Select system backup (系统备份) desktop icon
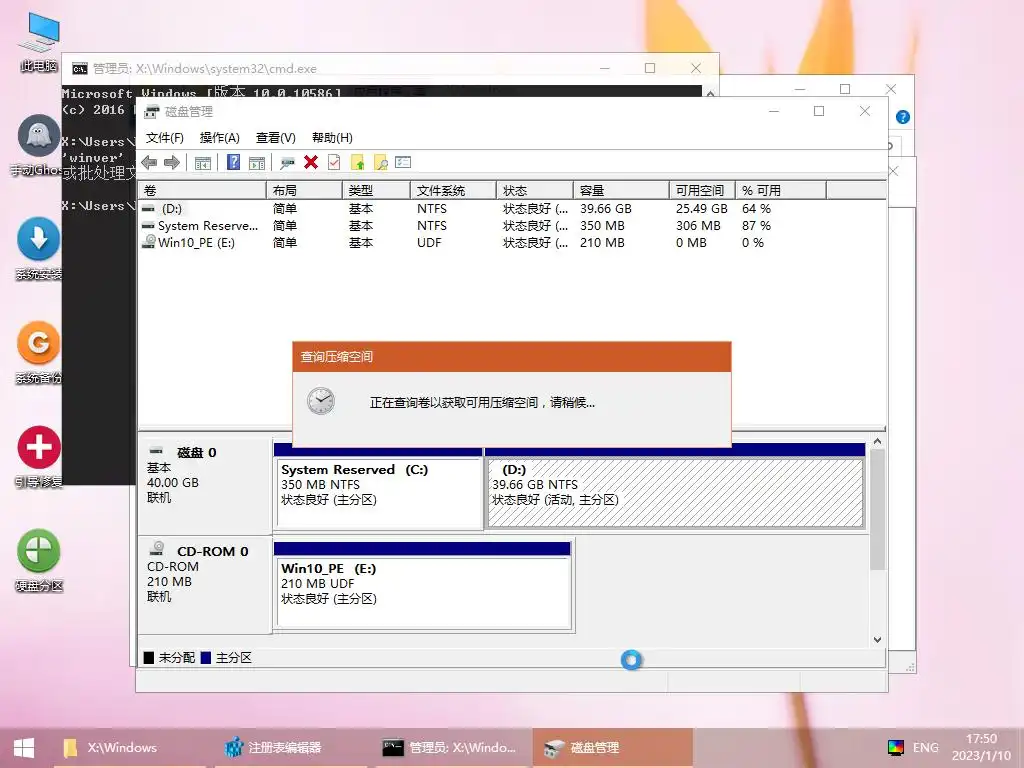This screenshot has width=1024, height=768. pyautogui.click(x=39, y=353)
